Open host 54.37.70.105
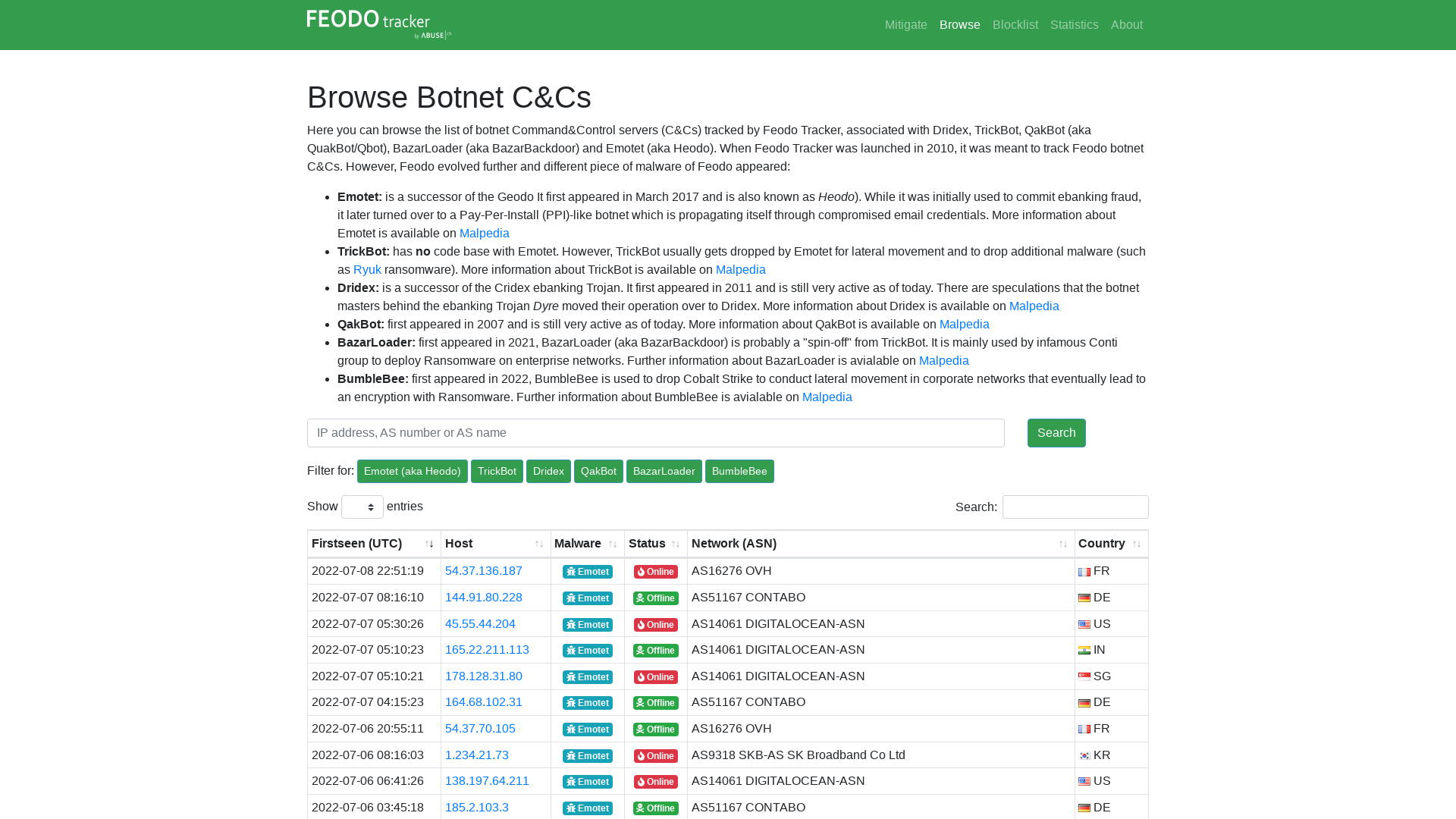Image resolution: width=1456 pixels, height=819 pixels. coord(480,729)
